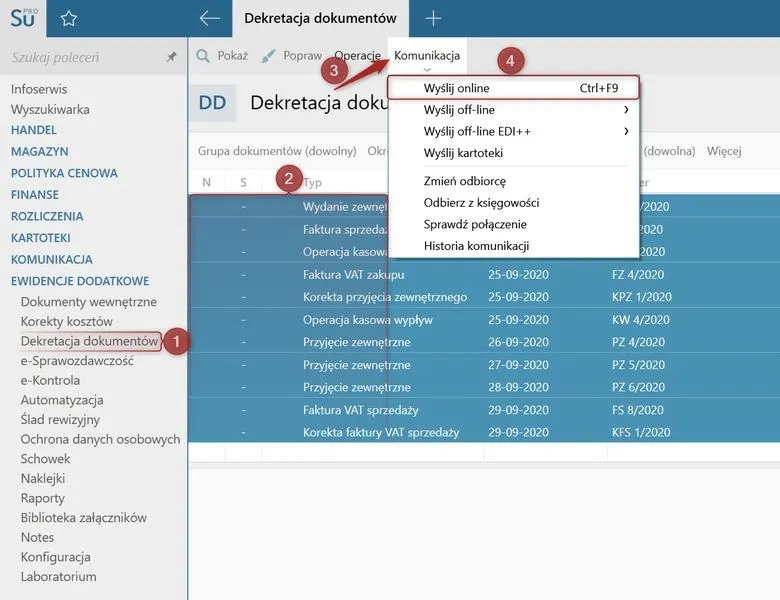
Task: Click the DD module icon badge
Action: pyautogui.click(x=212, y=103)
